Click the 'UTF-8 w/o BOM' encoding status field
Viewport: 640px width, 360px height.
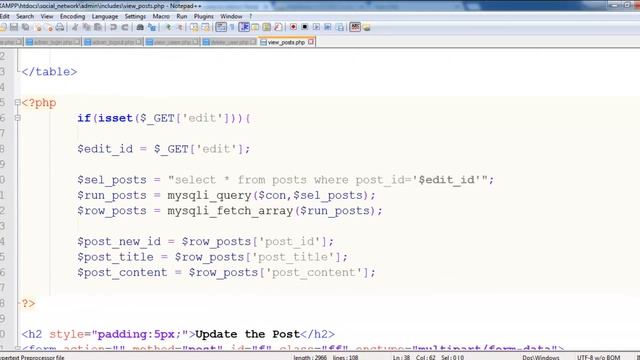[x=598, y=358]
